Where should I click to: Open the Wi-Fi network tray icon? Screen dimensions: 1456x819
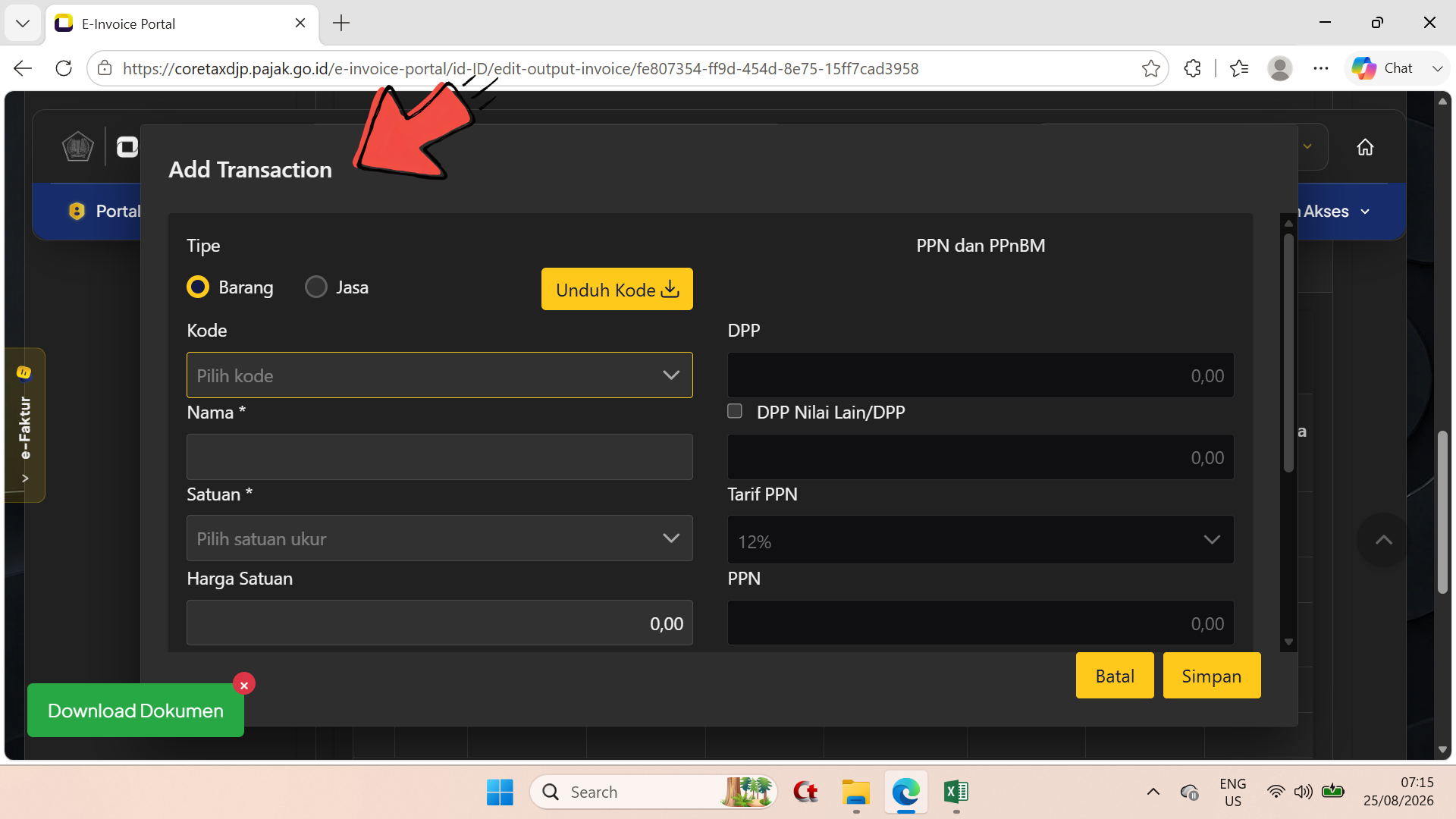pyautogui.click(x=1276, y=792)
